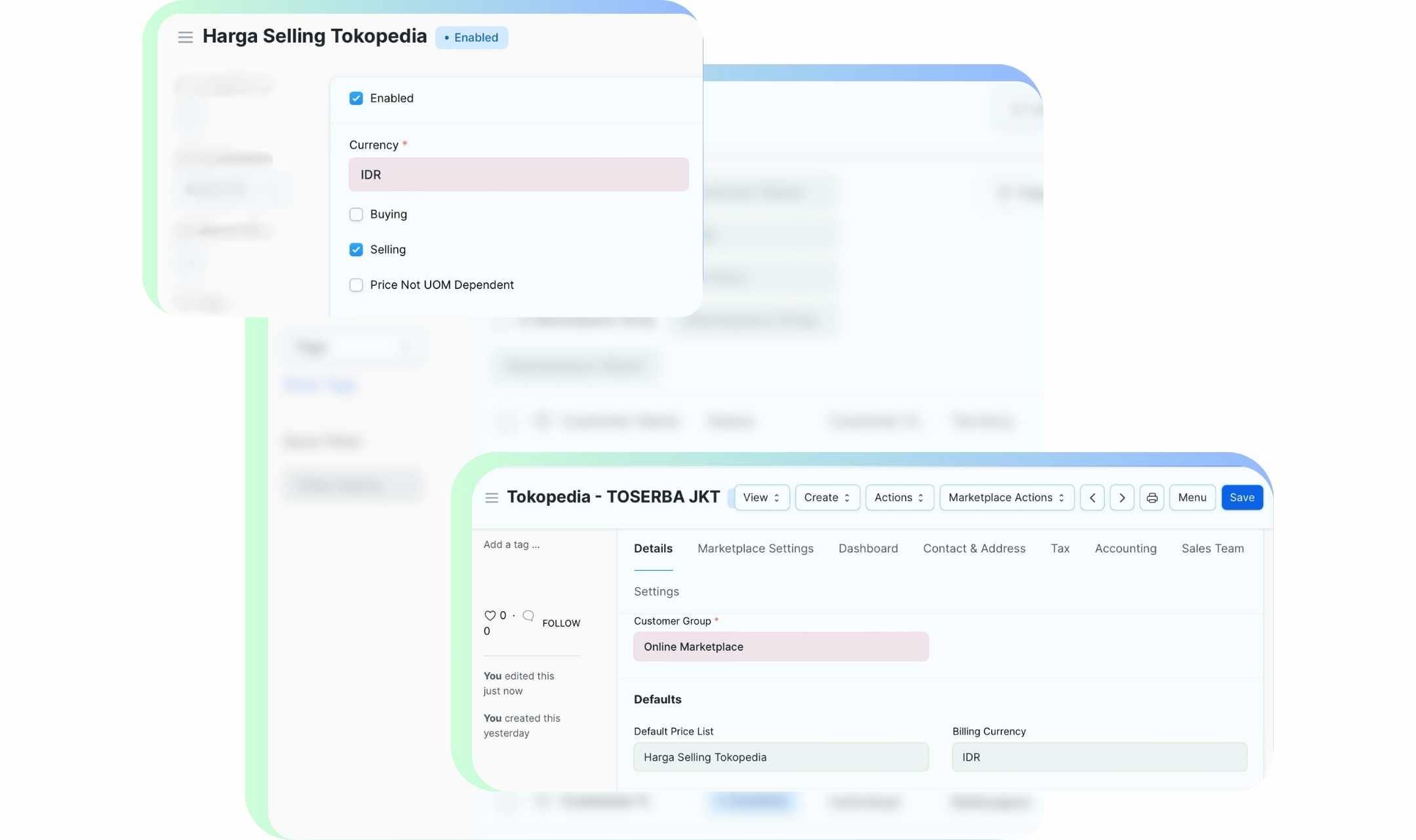Open the Sales Team tab
Screen dimensions: 1416x840
coord(1212,549)
